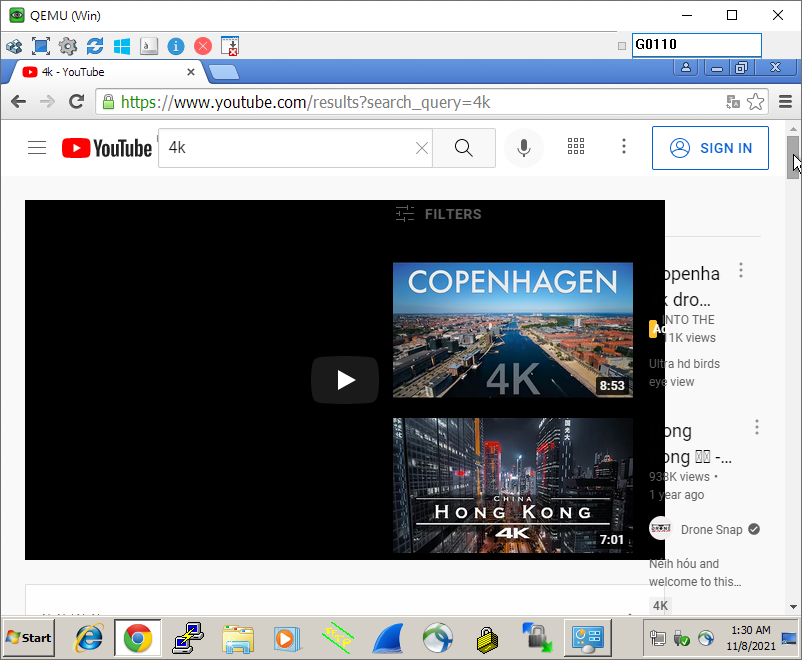The width and height of the screenshot is (802, 660).
Task: Reload the page in Chrome
Action: [76, 102]
